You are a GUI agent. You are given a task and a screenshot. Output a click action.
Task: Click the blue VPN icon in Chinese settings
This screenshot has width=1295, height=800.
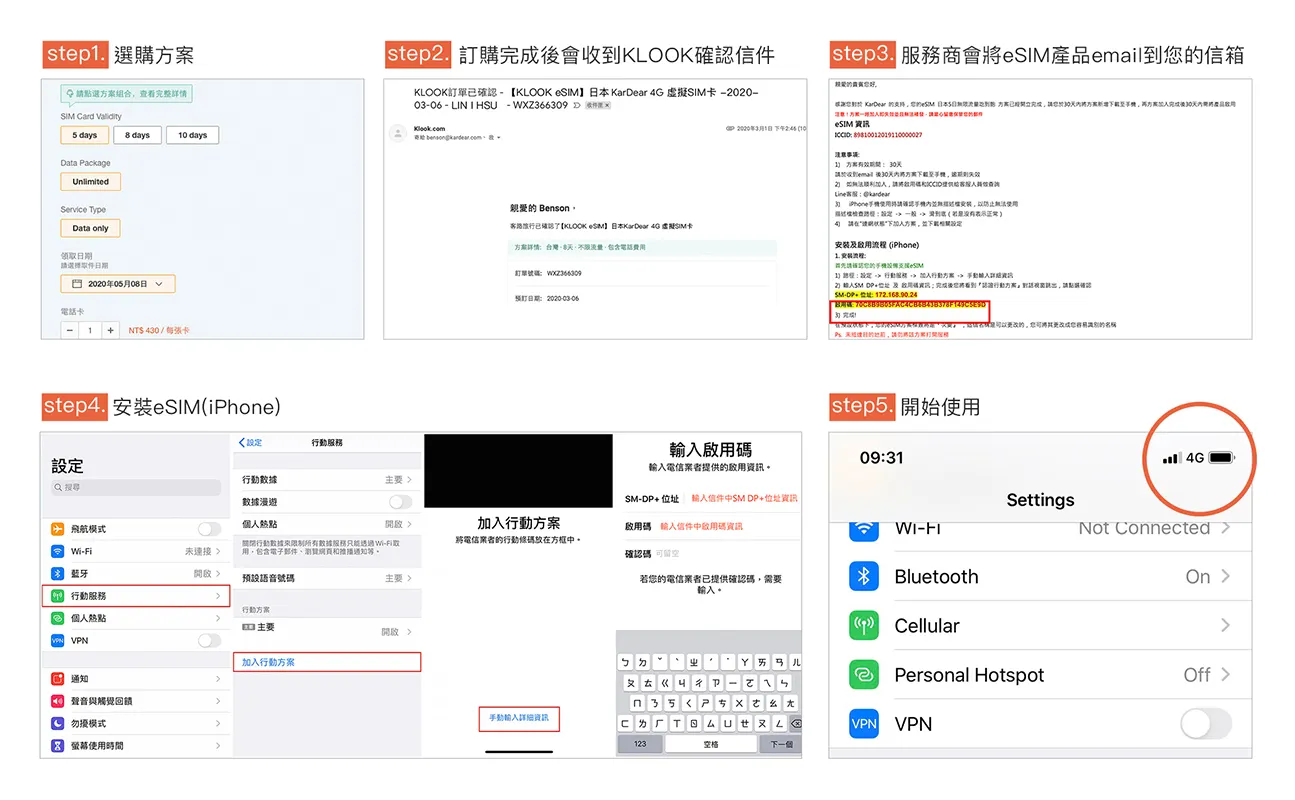(58, 640)
